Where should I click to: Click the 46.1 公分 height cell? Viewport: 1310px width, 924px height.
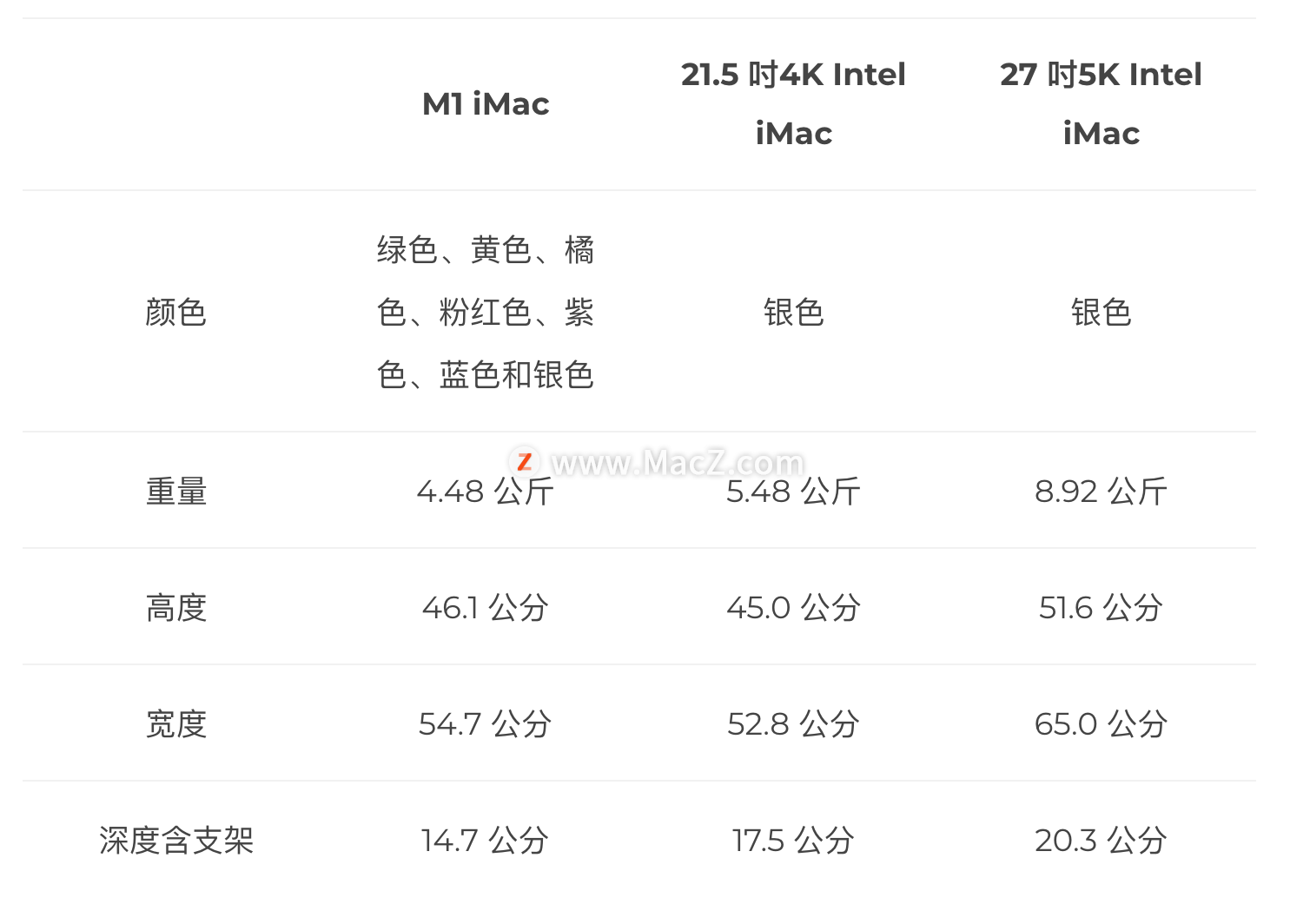coord(486,608)
